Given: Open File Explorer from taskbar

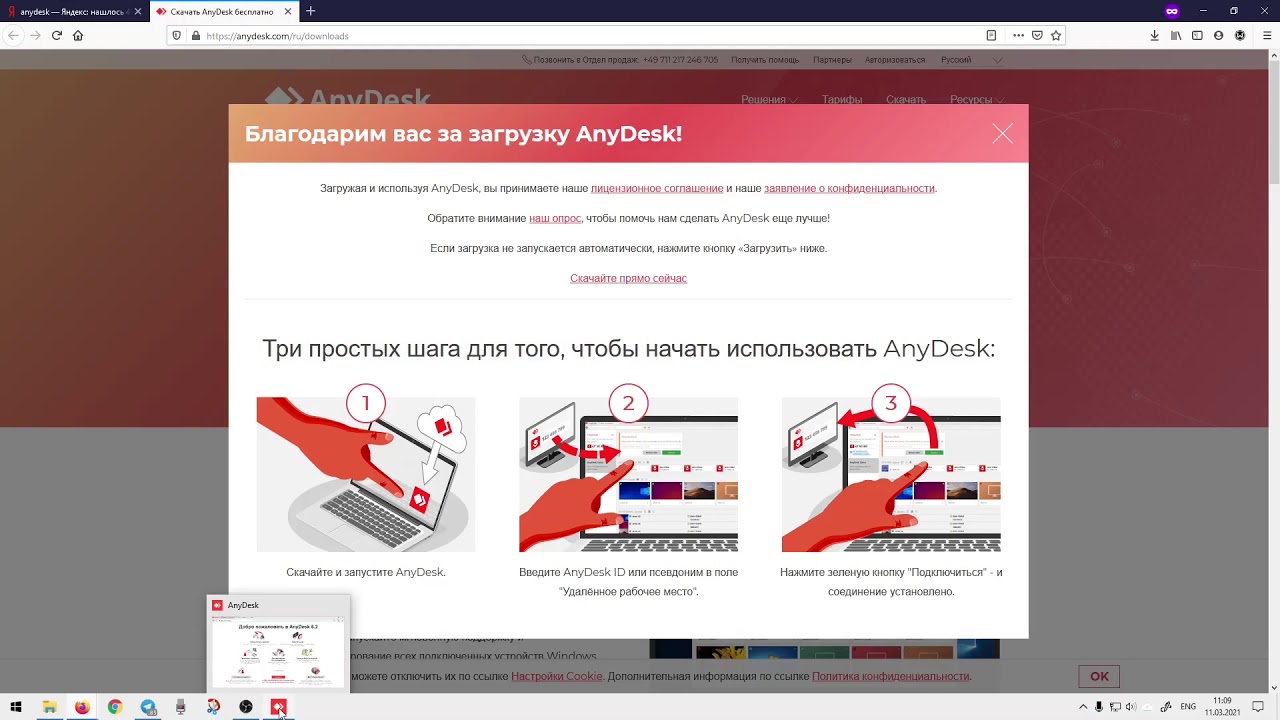Looking at the screenshot, I should (x=48, y=707).
